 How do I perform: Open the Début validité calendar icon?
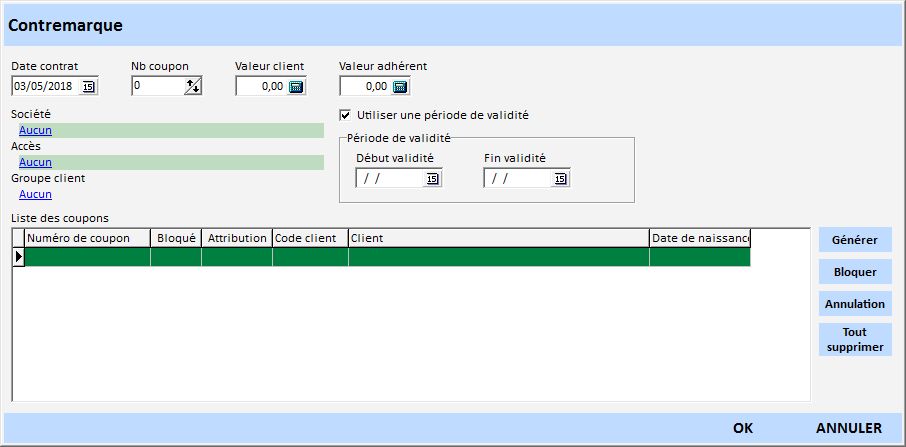(x=432, y=179)
